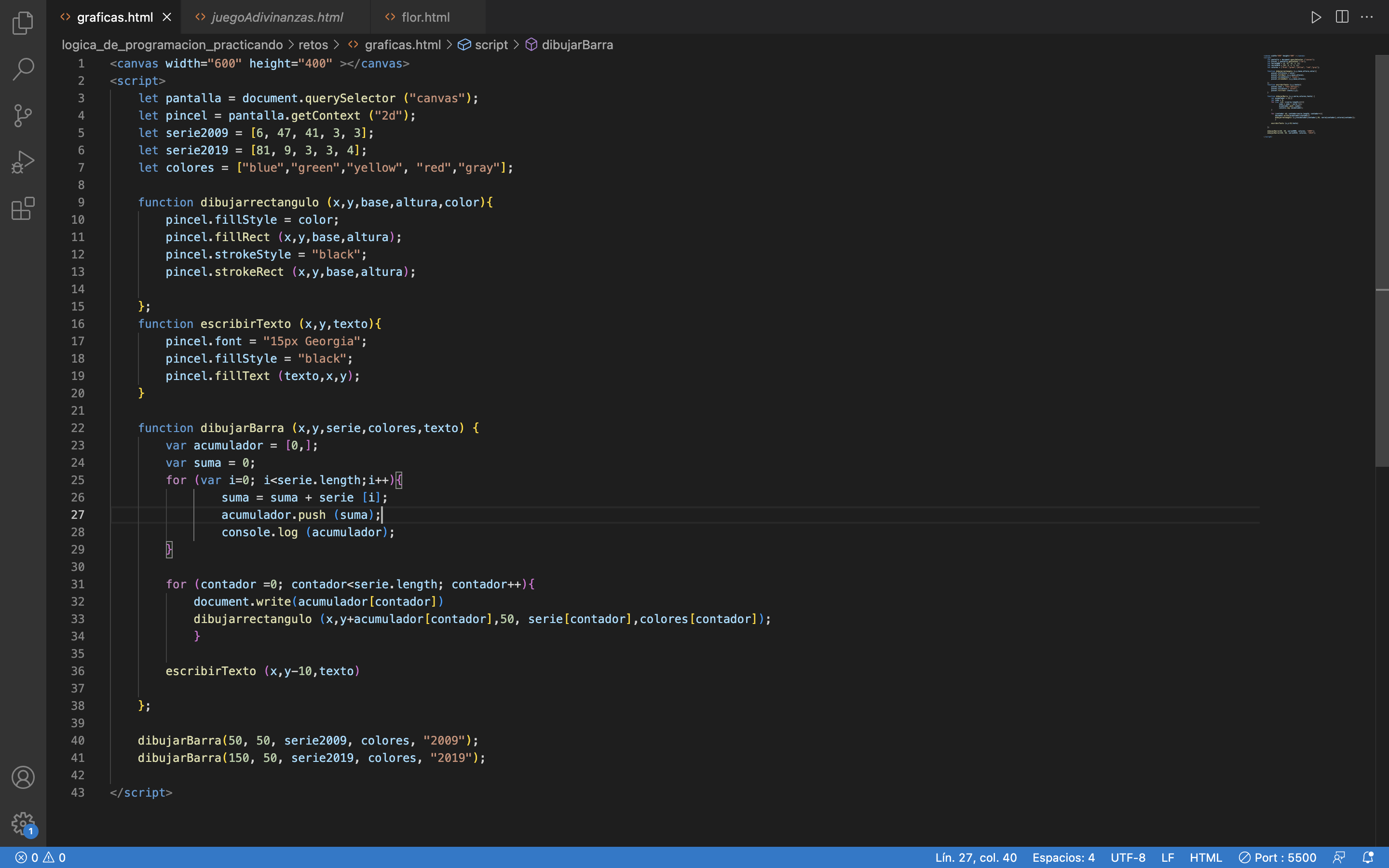Open the notifications bell in status bar
This screenshot has width=1389, height=868.
[x=1368, y=858]
